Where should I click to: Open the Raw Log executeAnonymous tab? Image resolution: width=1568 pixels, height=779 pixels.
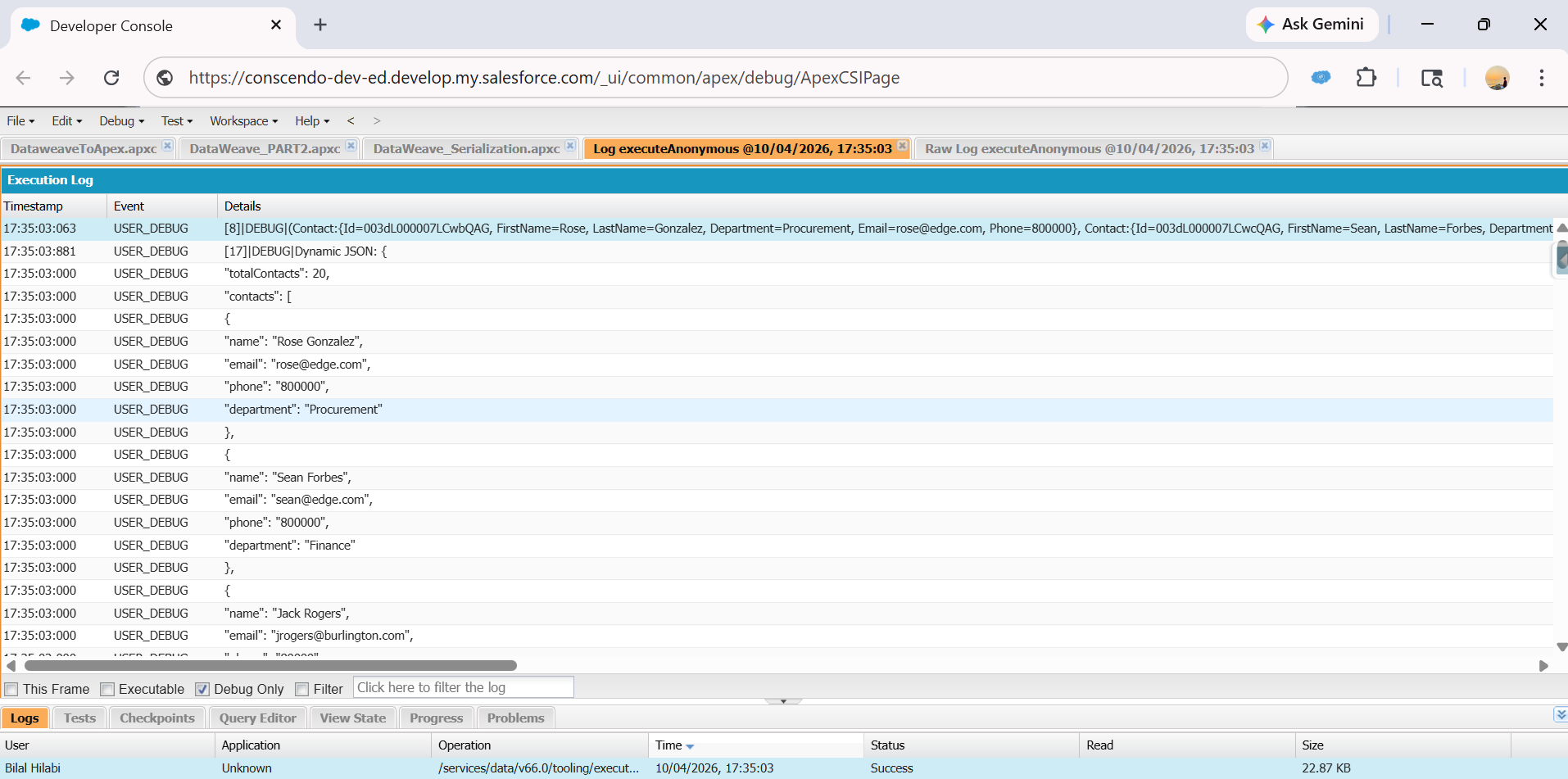[1089, 149]
